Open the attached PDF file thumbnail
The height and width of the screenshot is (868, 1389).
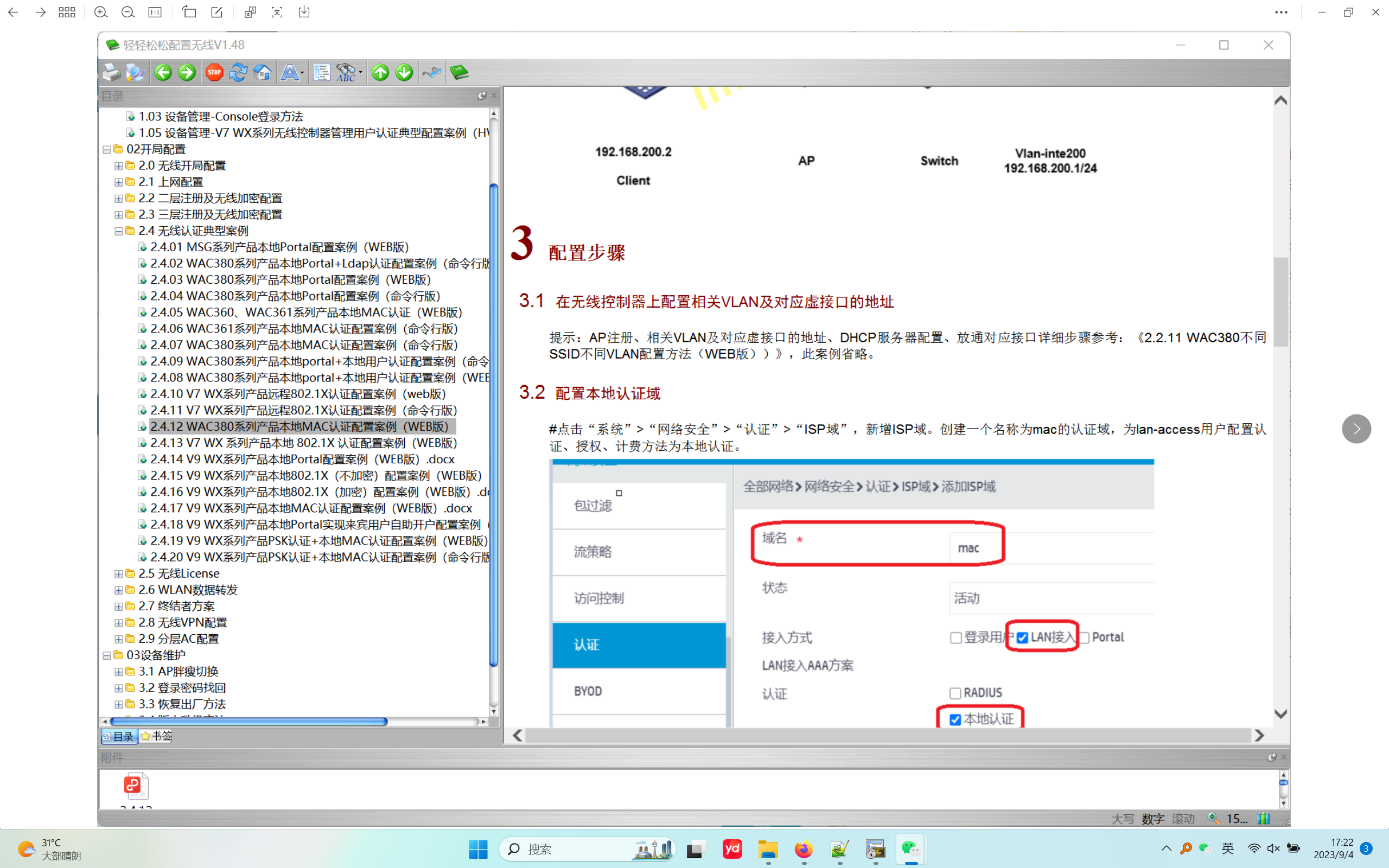point(136,786)
